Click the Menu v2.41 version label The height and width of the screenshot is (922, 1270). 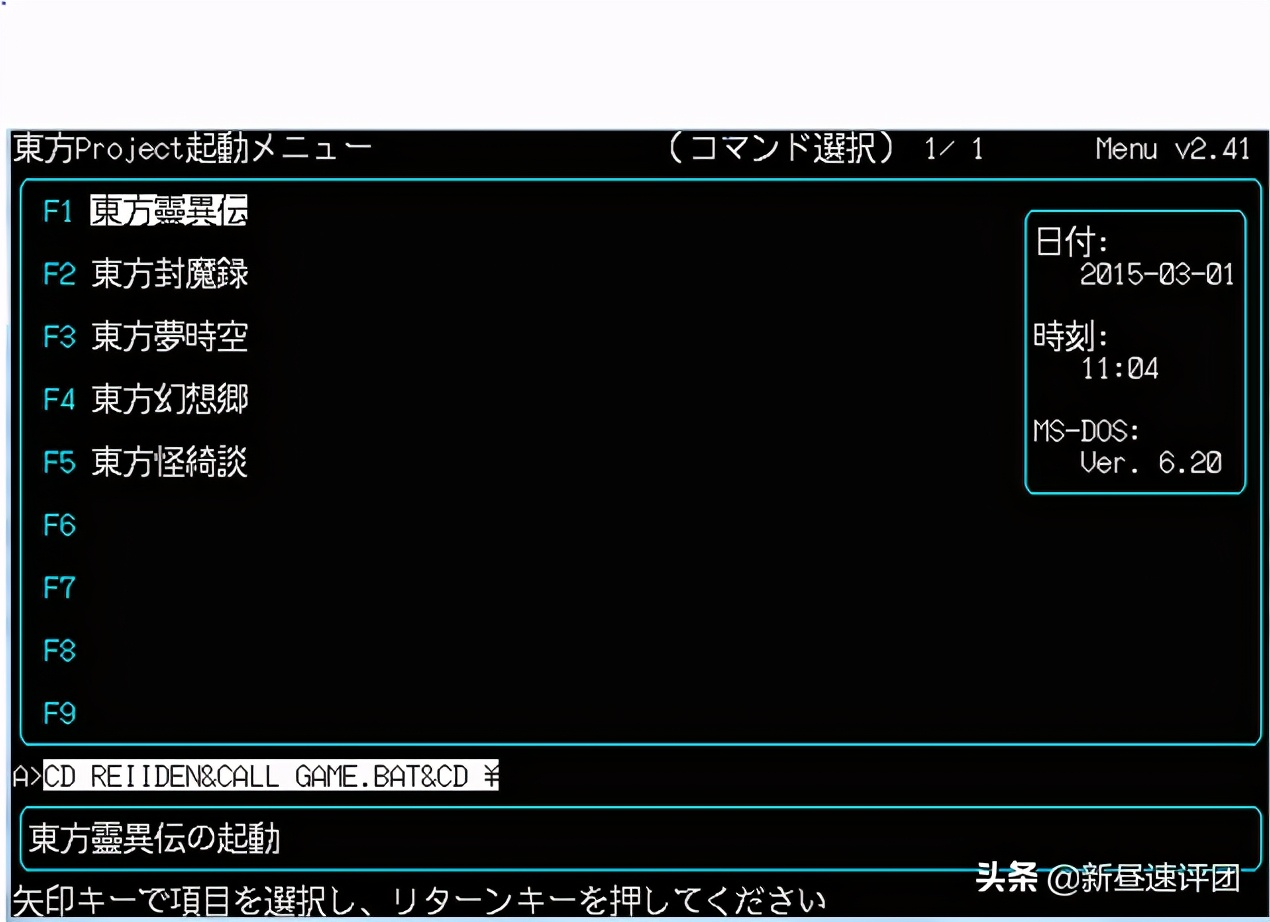1175,148
